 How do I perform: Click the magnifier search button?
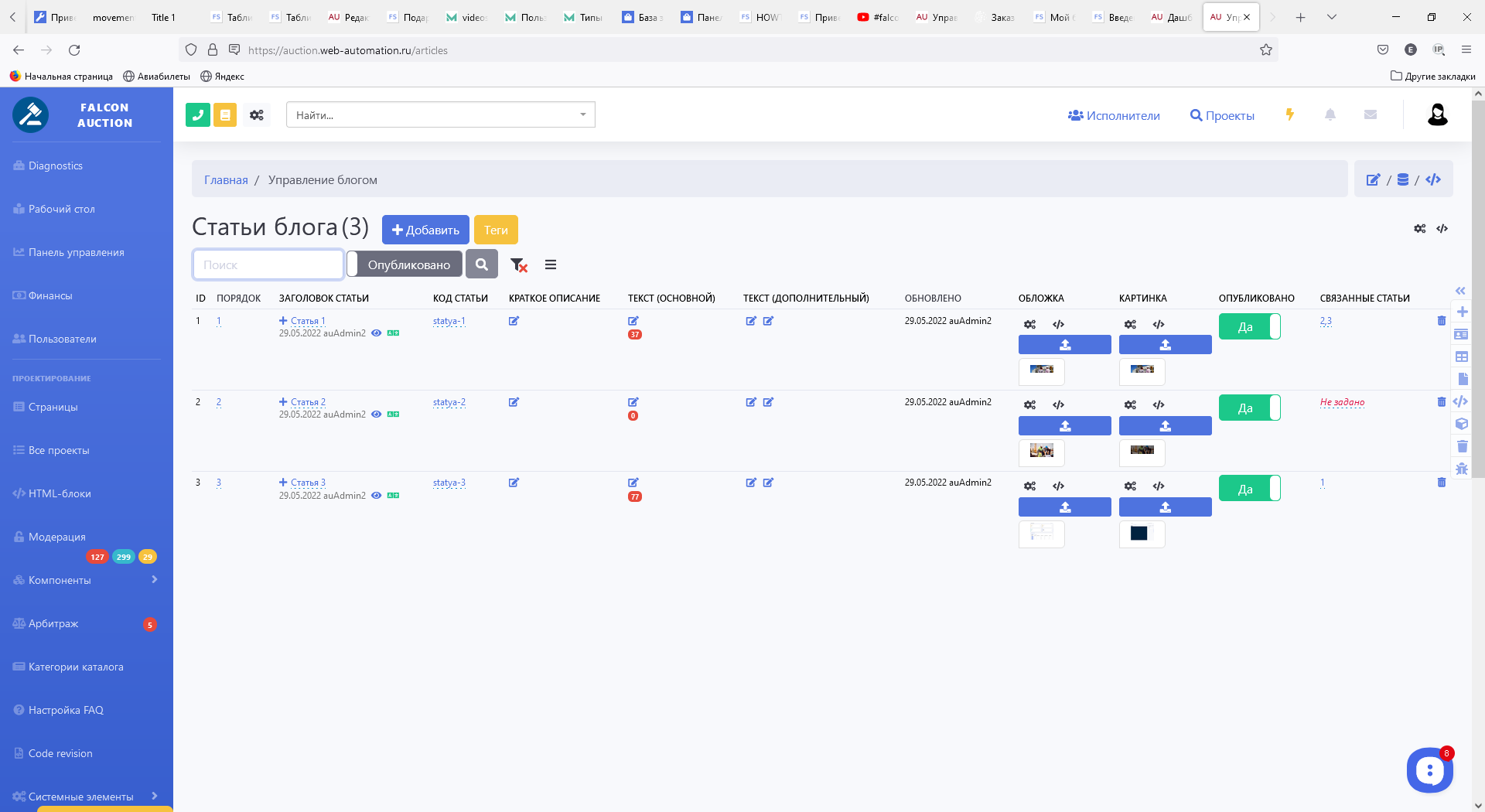481,264
